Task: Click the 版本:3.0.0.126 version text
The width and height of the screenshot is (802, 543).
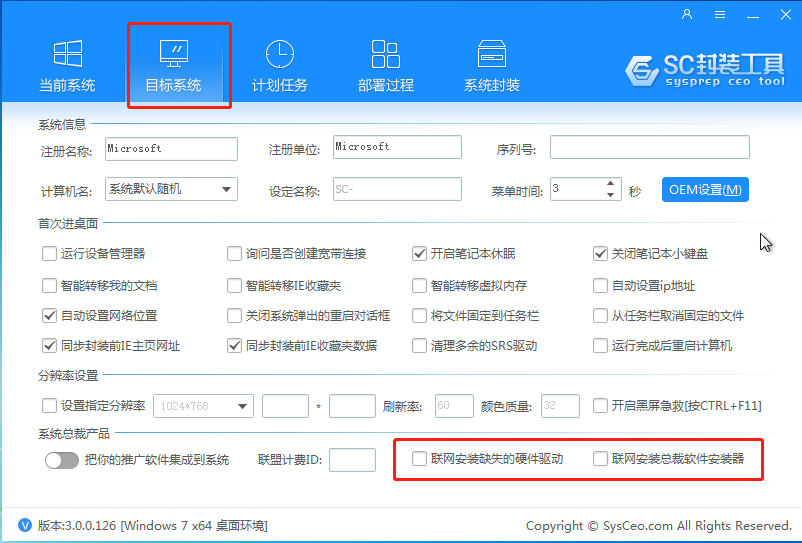Action: point(152,526)
